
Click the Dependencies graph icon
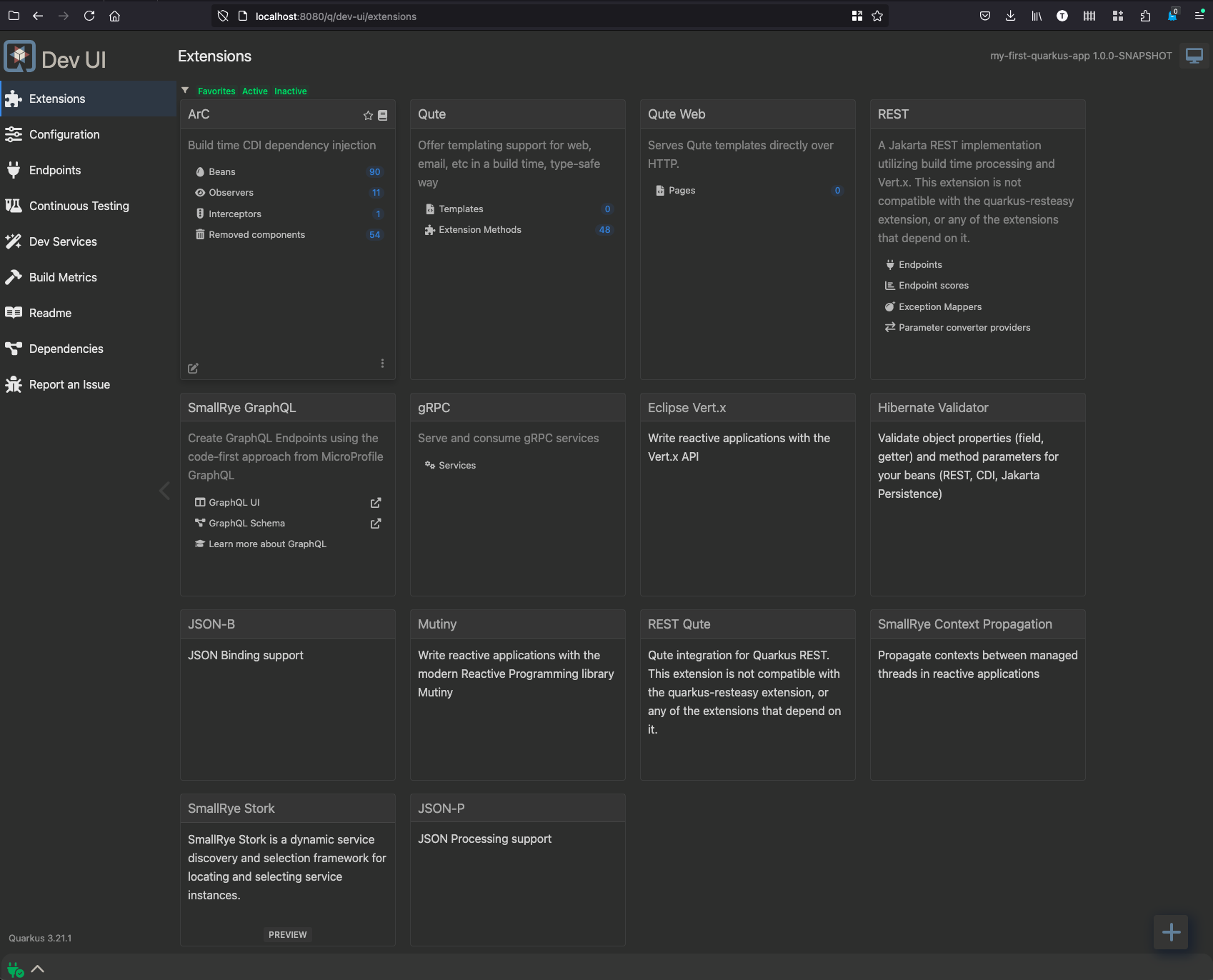pos(14,349)
